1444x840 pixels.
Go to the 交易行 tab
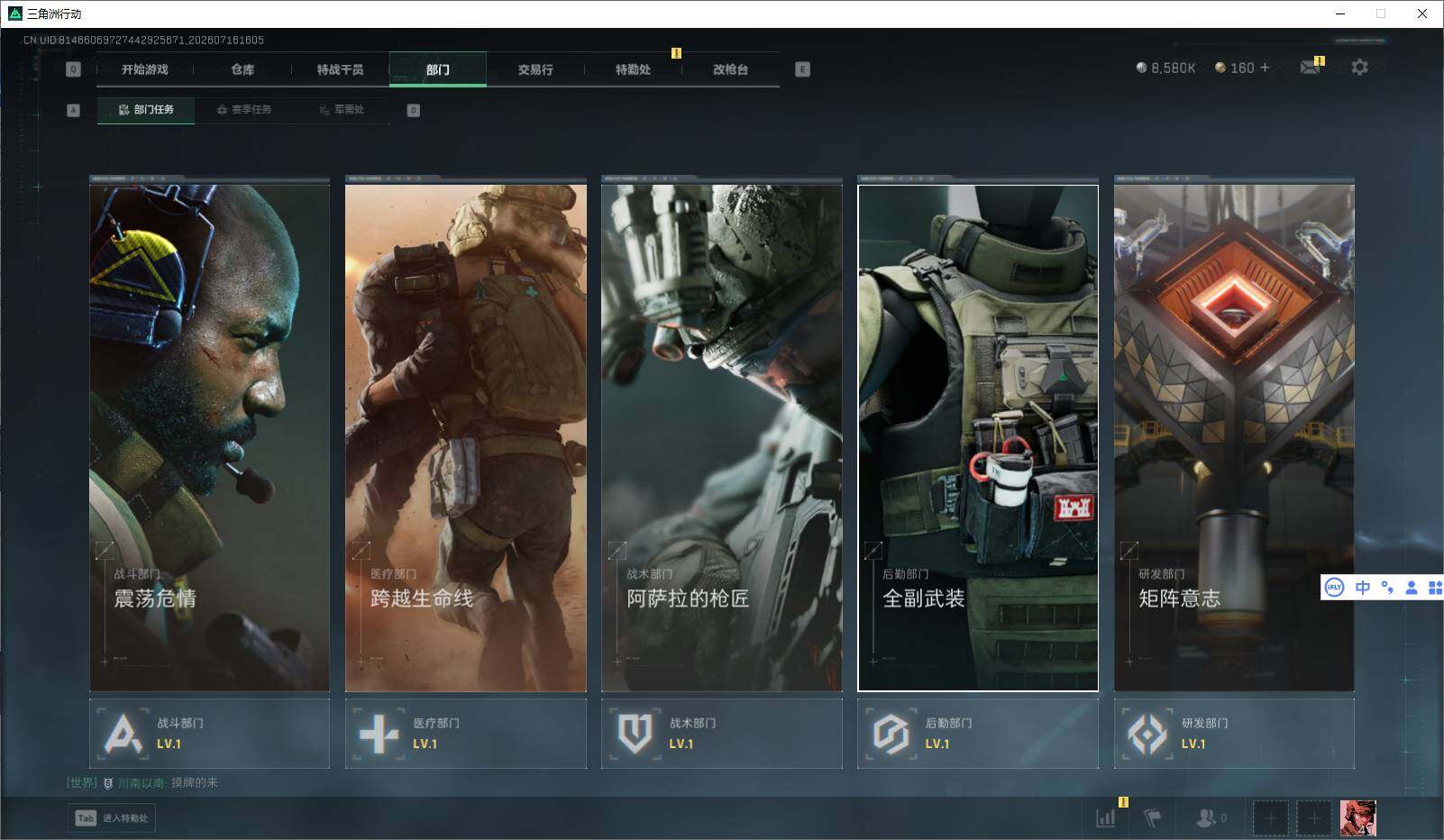(535, 69)
